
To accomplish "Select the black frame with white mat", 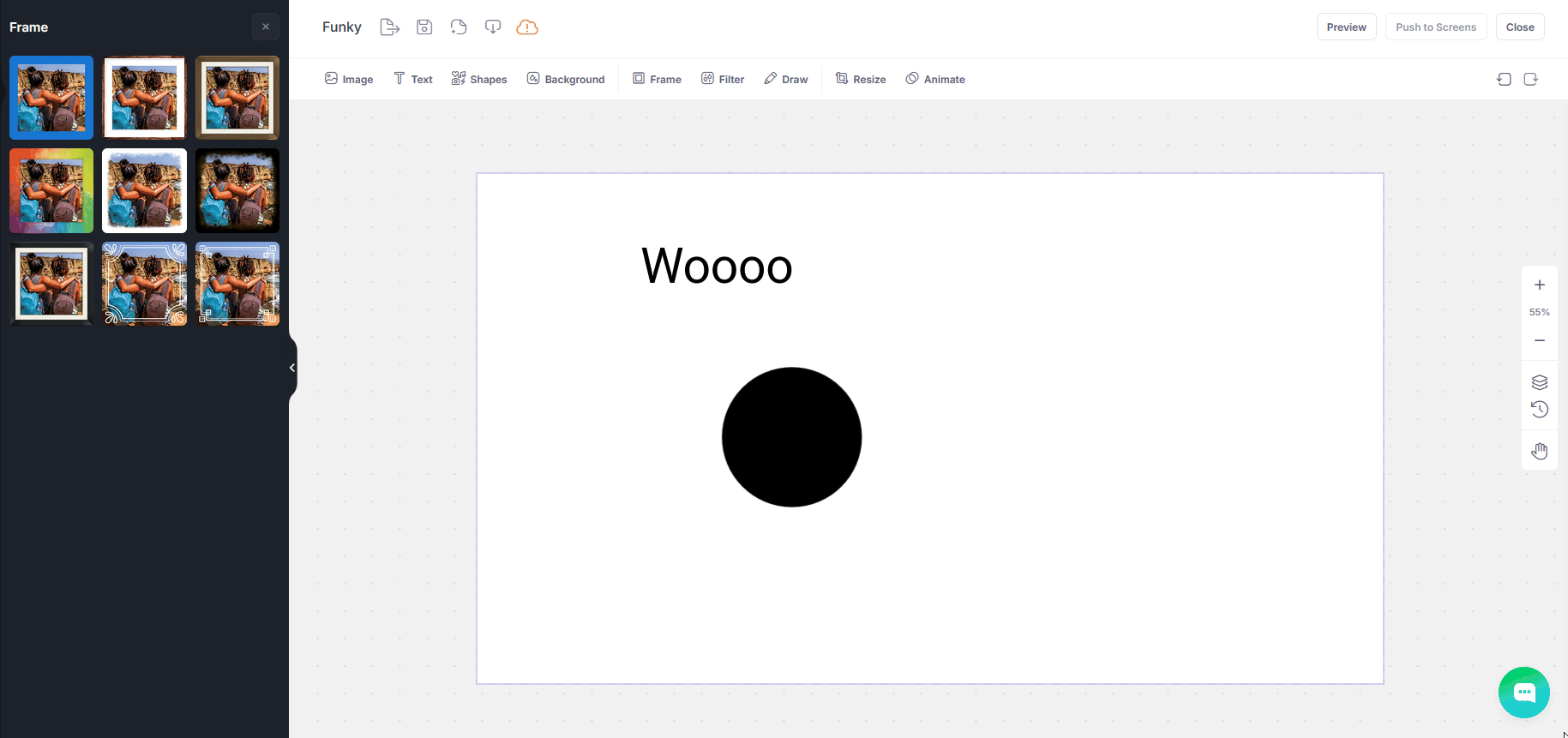I will [x=51, y=284].
